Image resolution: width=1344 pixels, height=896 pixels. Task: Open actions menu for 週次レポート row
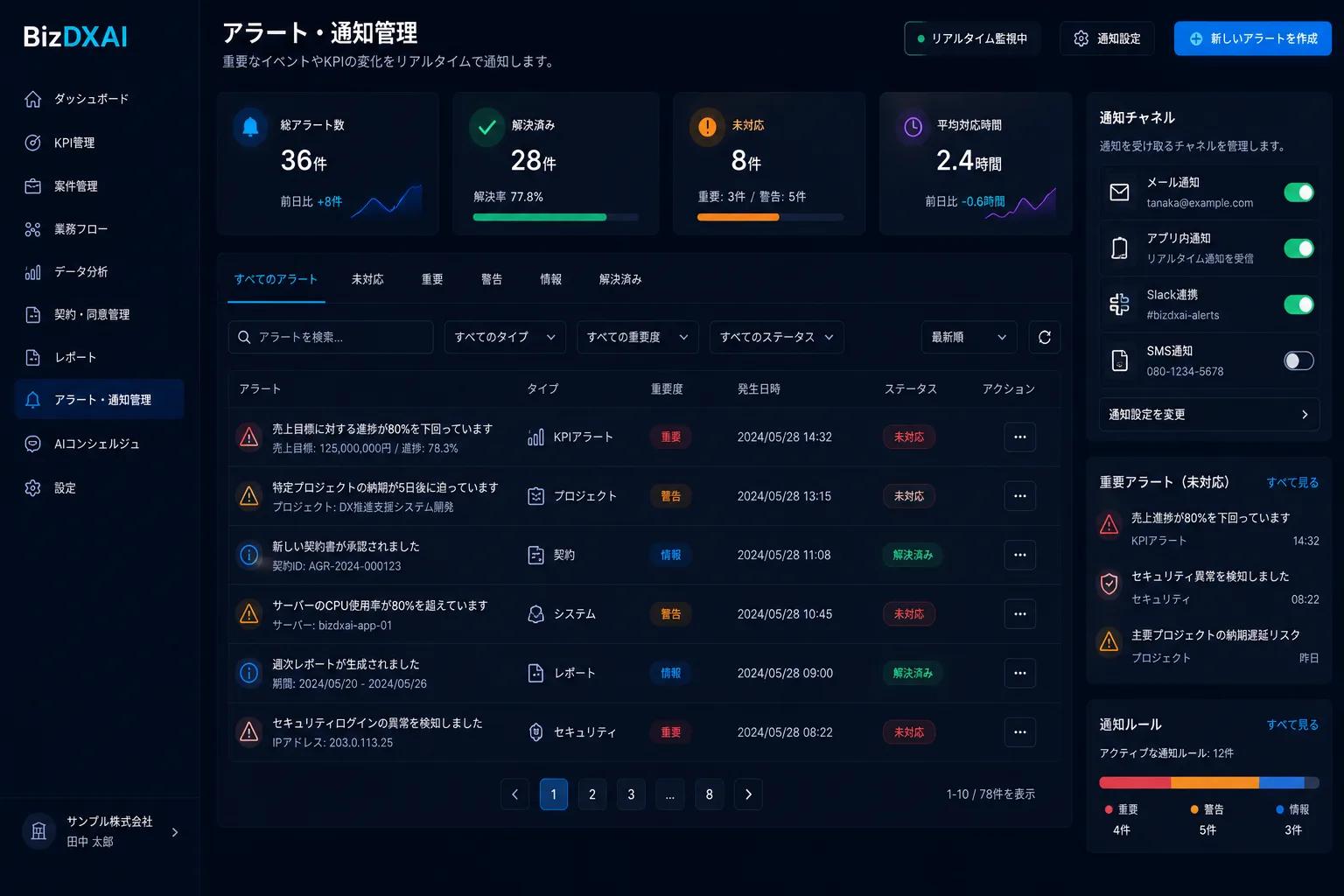click(1020, 673)
